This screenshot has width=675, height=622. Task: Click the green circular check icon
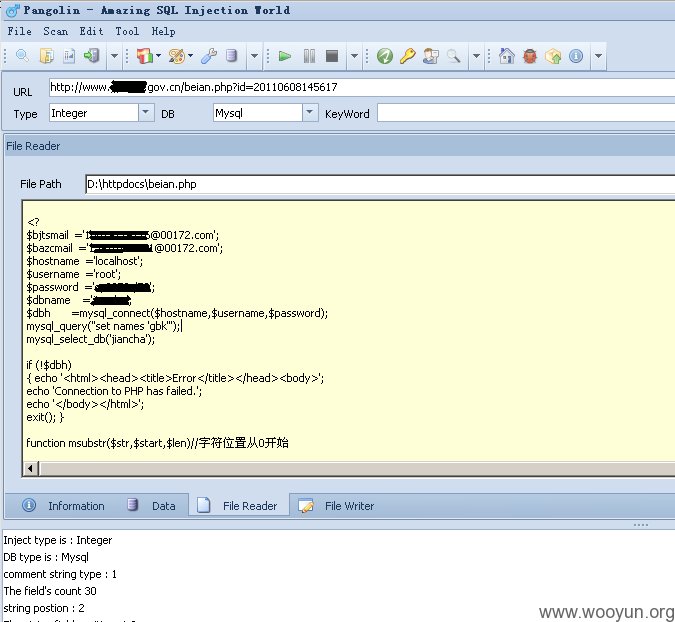385,56
